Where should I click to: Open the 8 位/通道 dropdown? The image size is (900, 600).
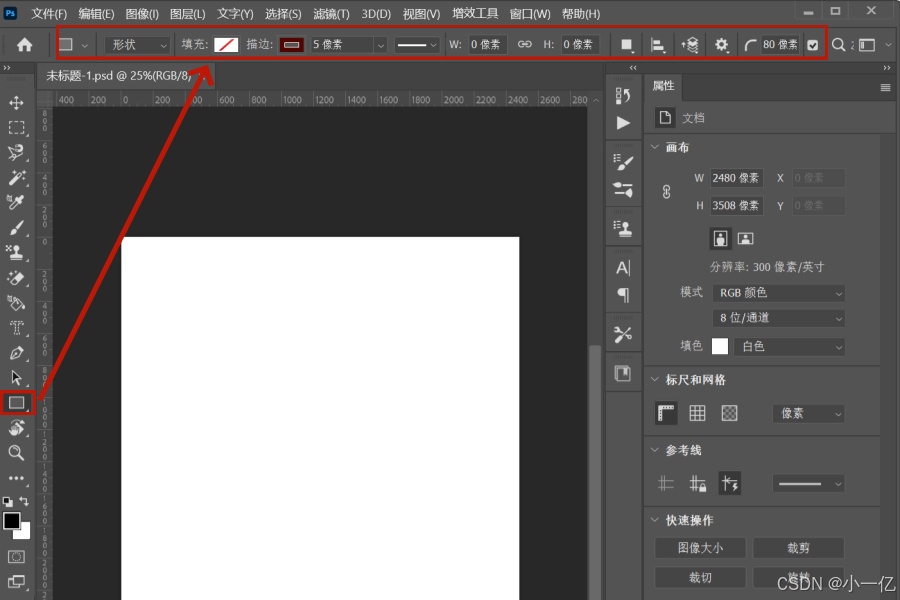click(x=778, y=318)
